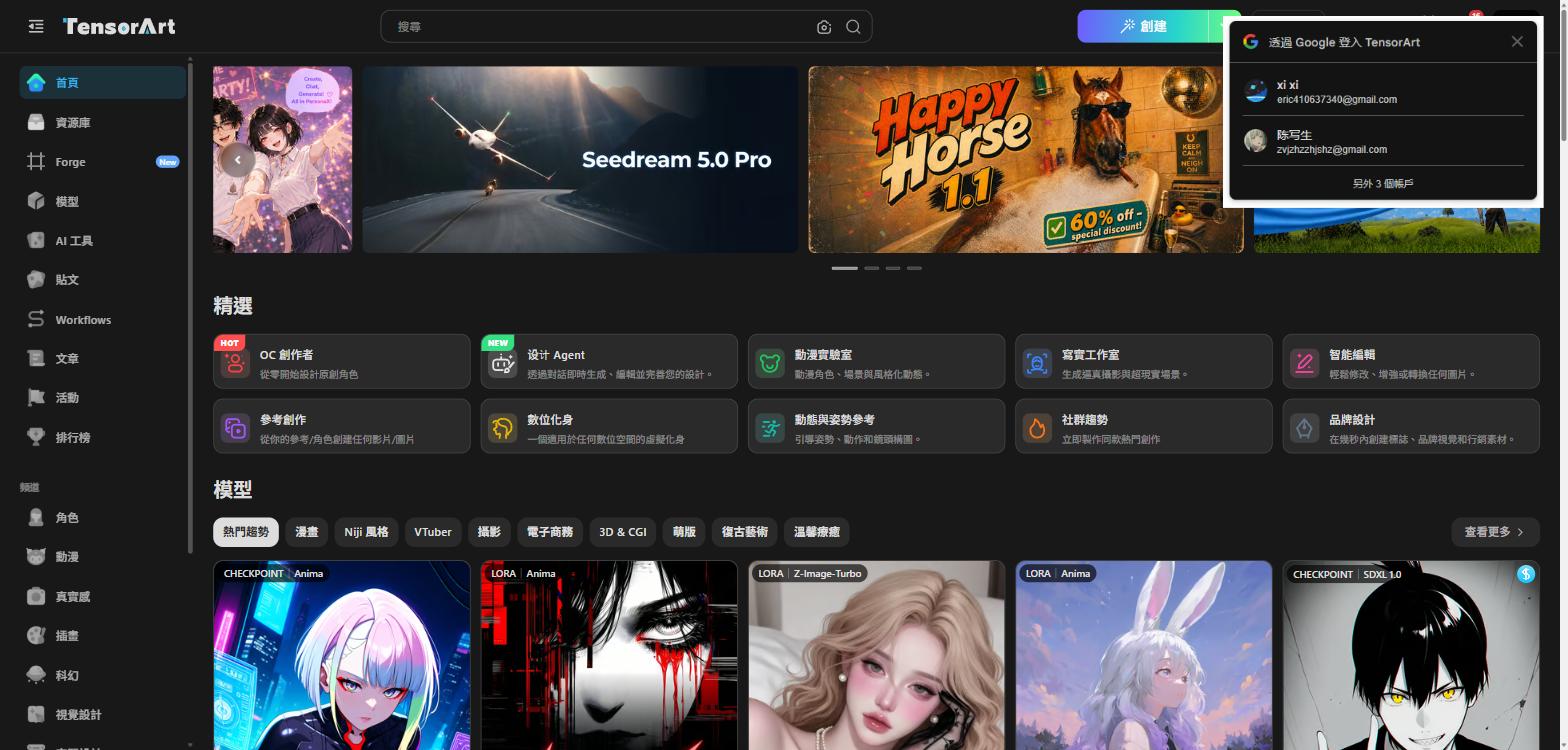The image size is (1568, 750).
Task: Open 文章 in the sidebar
Action: [x=102, y=358]
